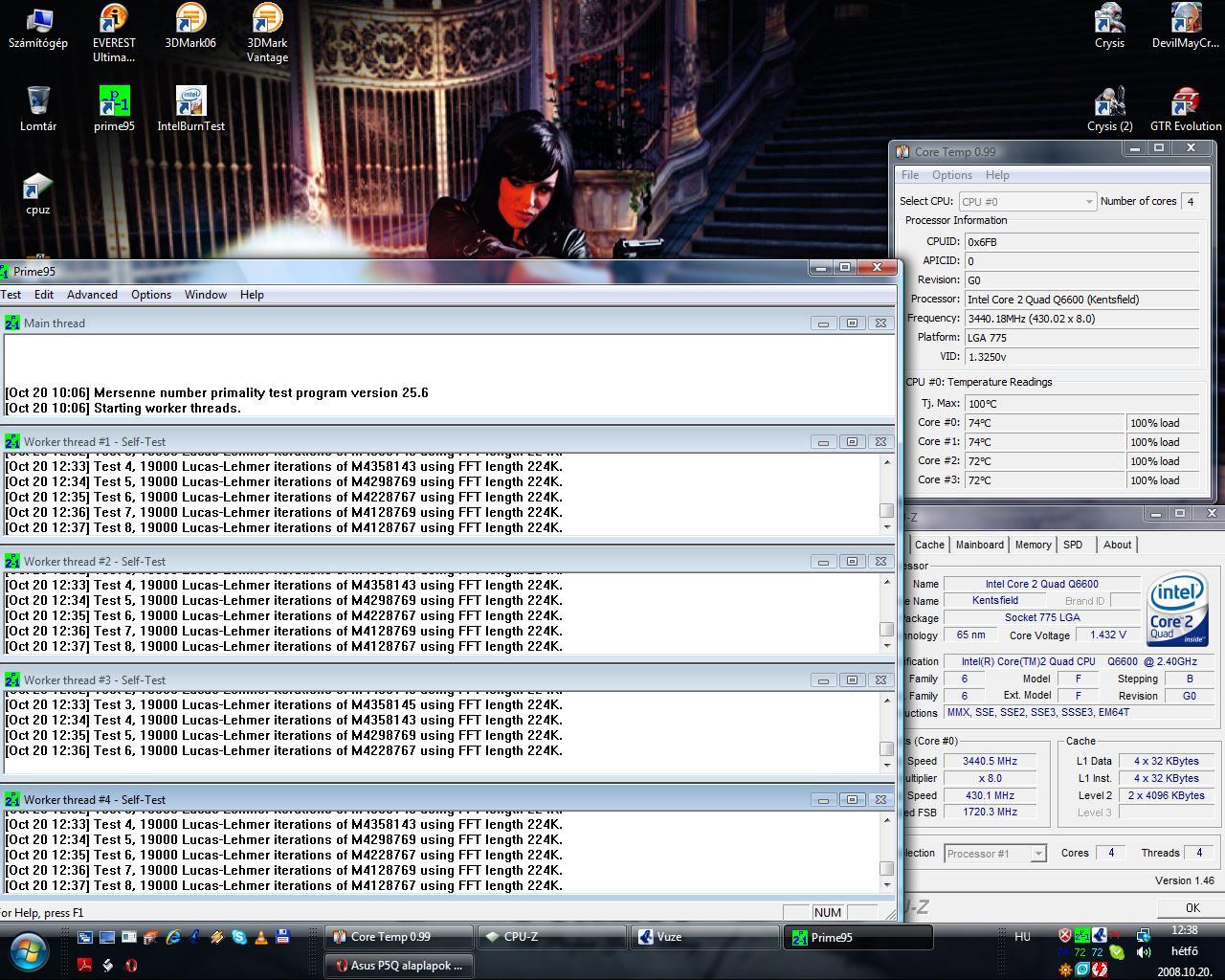Select the Lomtár recycle bin icon
This screenshot has width=1225, height=980.
click(x=38, y=108)
